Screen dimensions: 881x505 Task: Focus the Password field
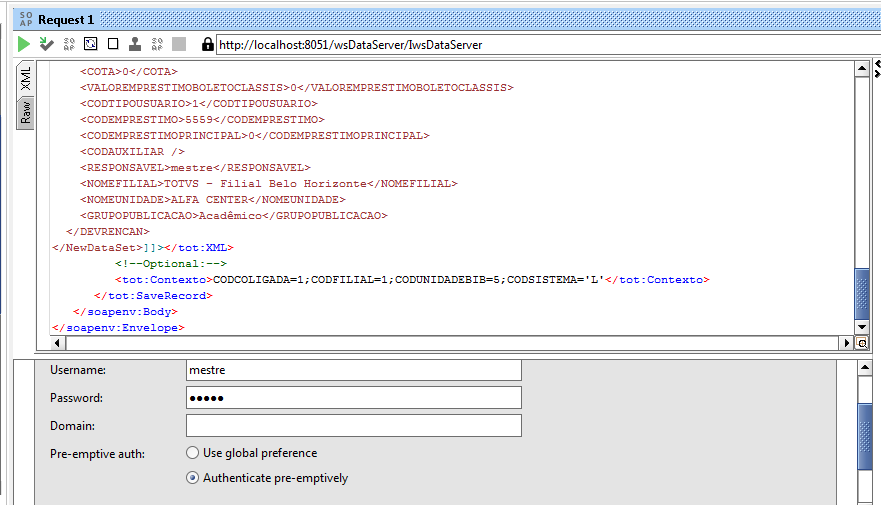354,398
